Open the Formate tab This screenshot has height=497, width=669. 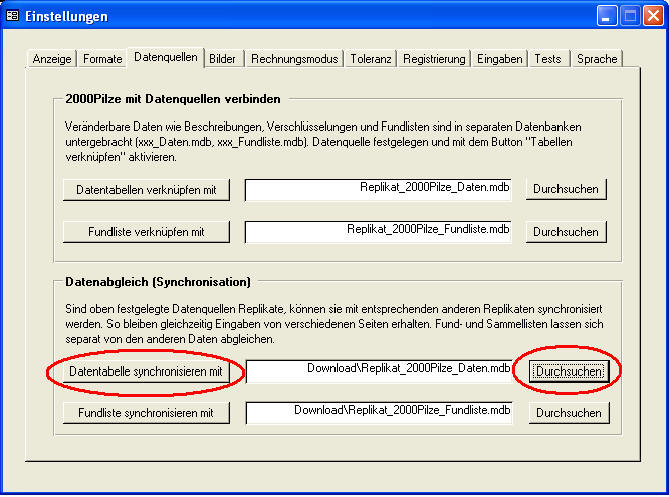coord(103,59)
